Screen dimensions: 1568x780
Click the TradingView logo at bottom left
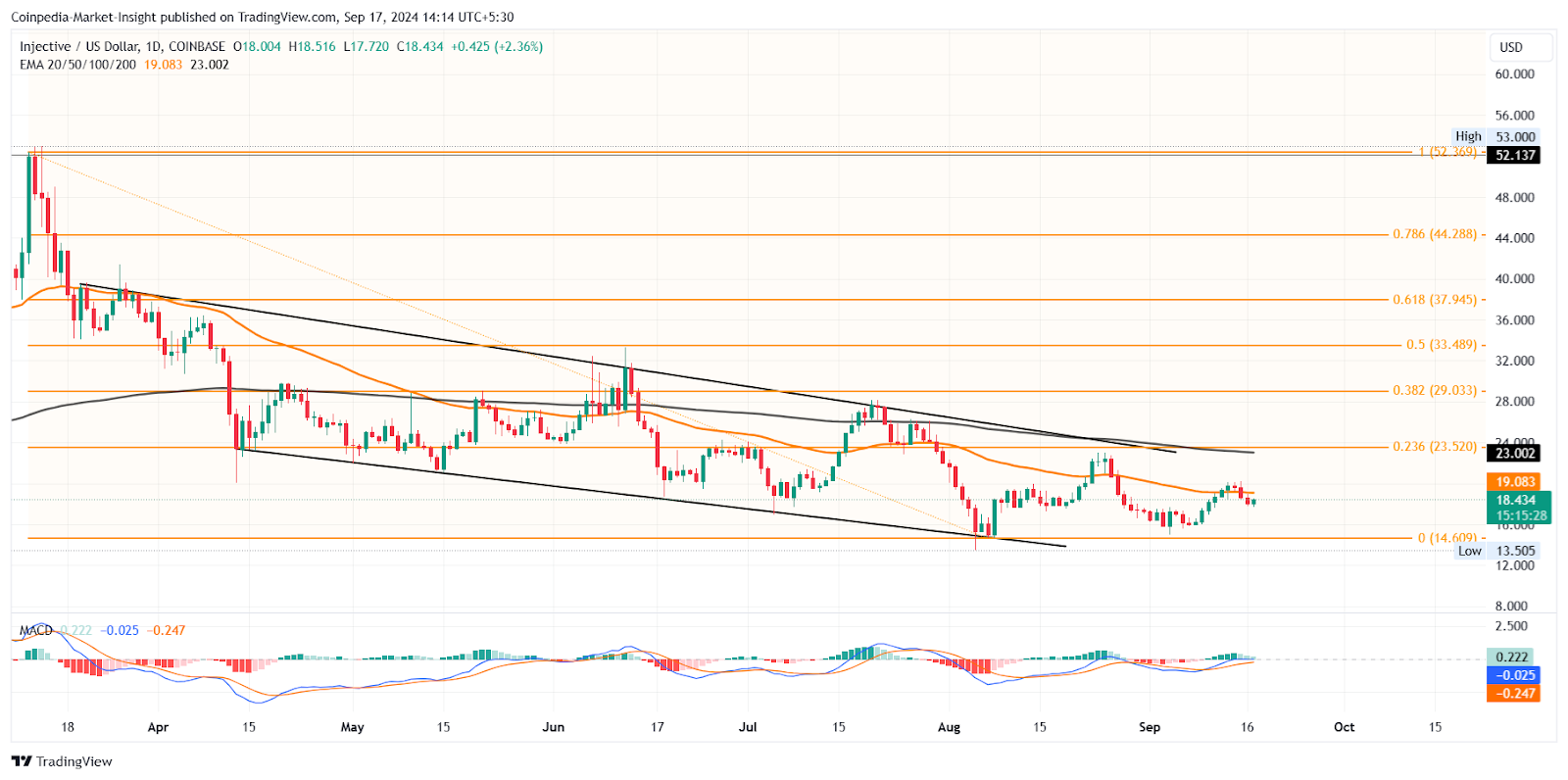coord(62,761)
